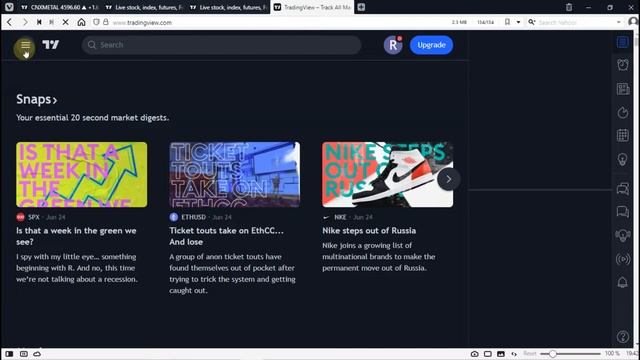Go forward with browser forward arrow
Screen dimensions: 640x360
click(25, 22)
